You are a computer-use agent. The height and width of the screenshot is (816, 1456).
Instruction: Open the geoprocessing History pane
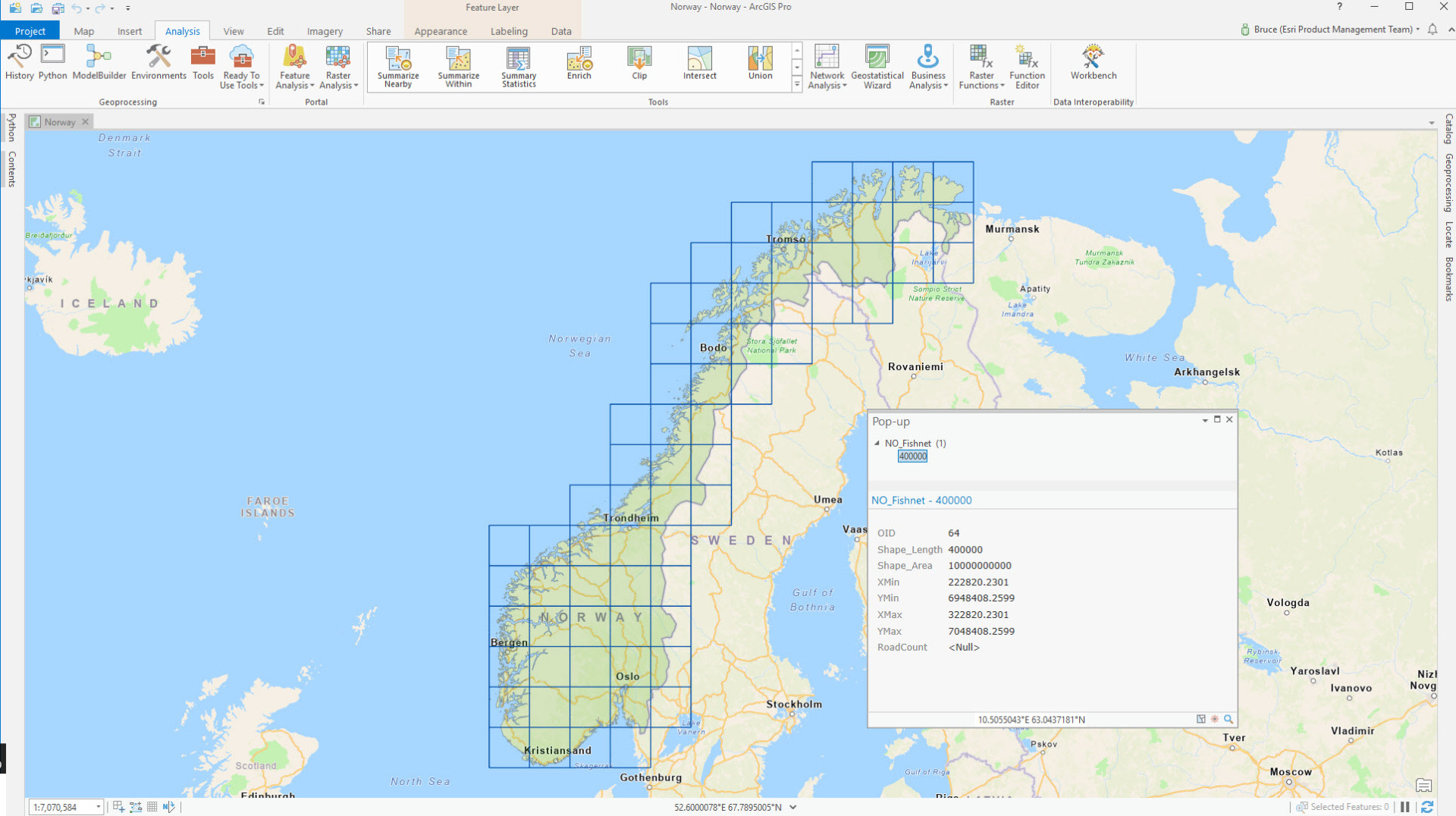coord(19,62)
